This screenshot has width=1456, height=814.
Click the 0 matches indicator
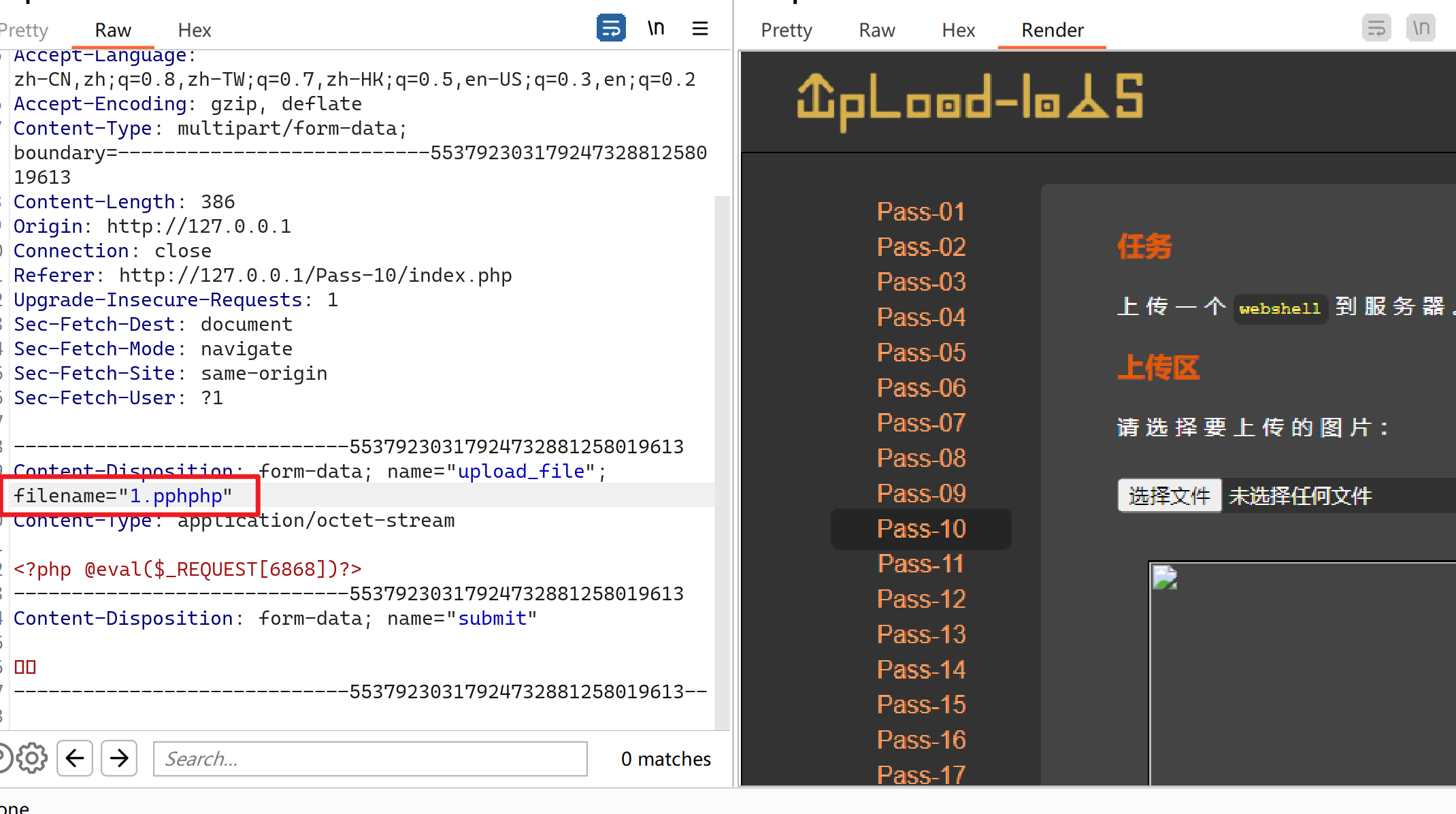pos(665,758)
